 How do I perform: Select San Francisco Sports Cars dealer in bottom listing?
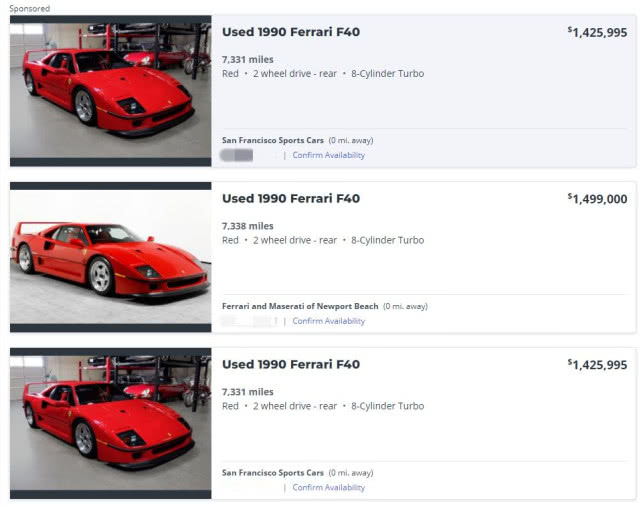(272, 472)
